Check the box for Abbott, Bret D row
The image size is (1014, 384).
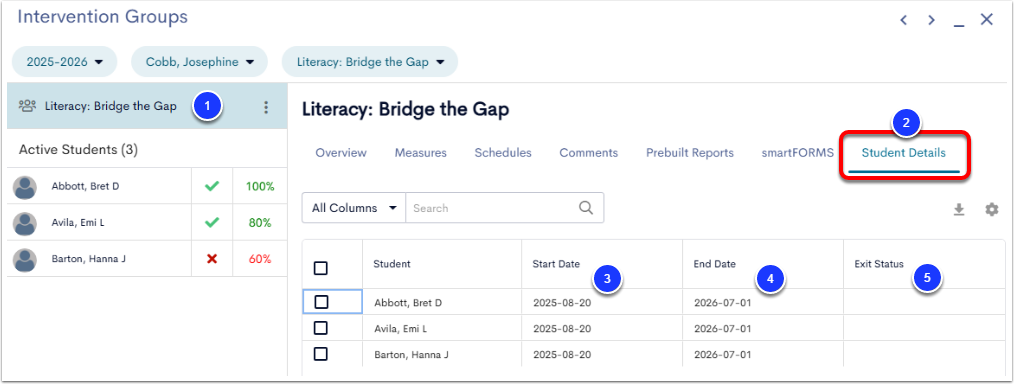321,302
